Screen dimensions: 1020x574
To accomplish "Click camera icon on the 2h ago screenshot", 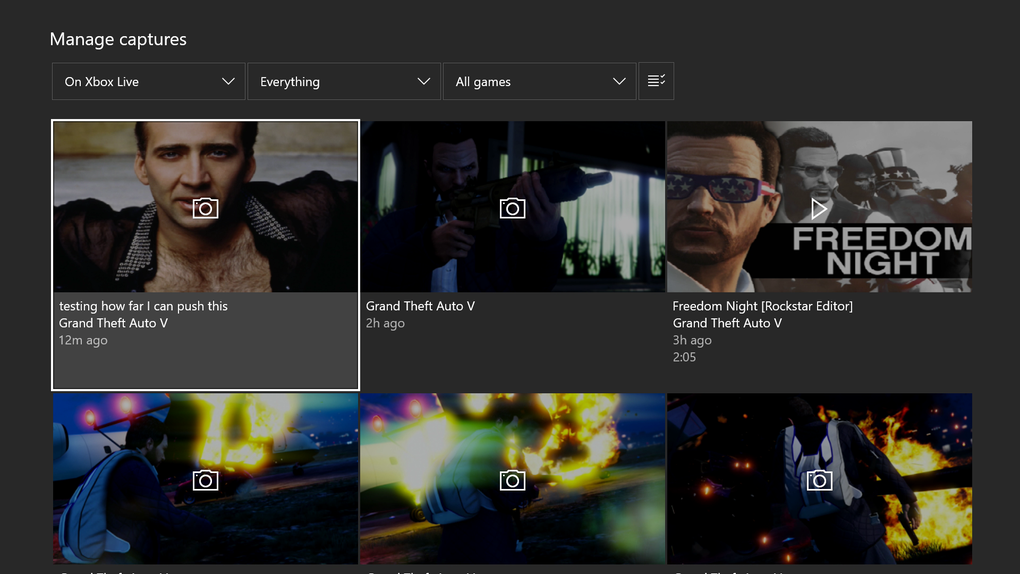I will (x=513, y=208).
